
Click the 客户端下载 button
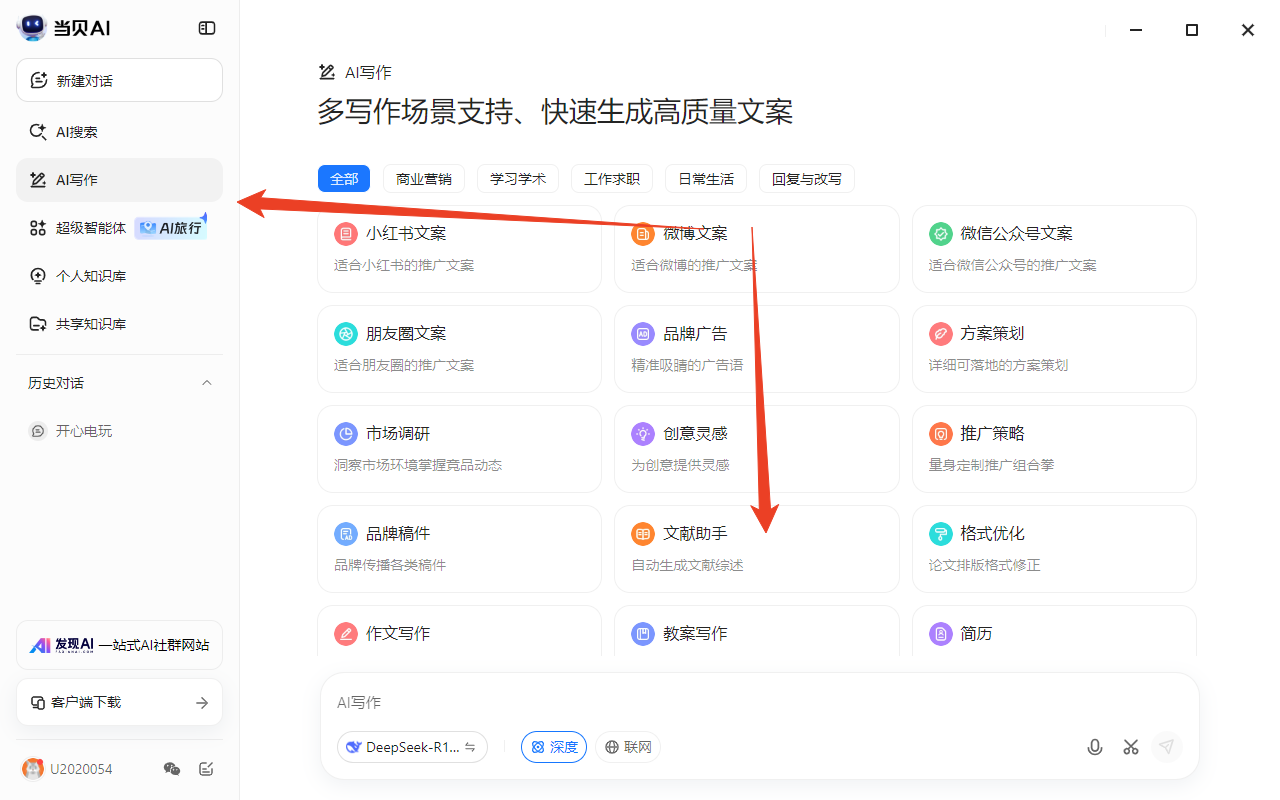(x=119, y=702)
